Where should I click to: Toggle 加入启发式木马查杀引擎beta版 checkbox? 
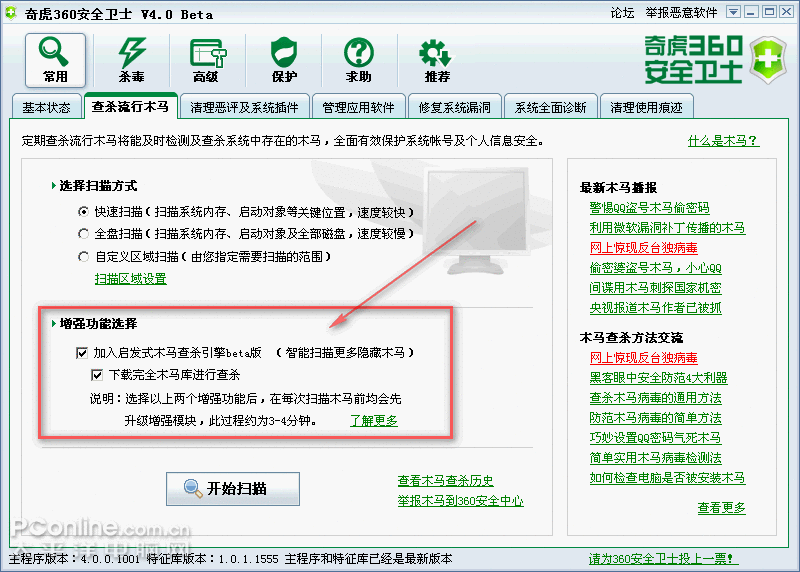coord(82,353)
